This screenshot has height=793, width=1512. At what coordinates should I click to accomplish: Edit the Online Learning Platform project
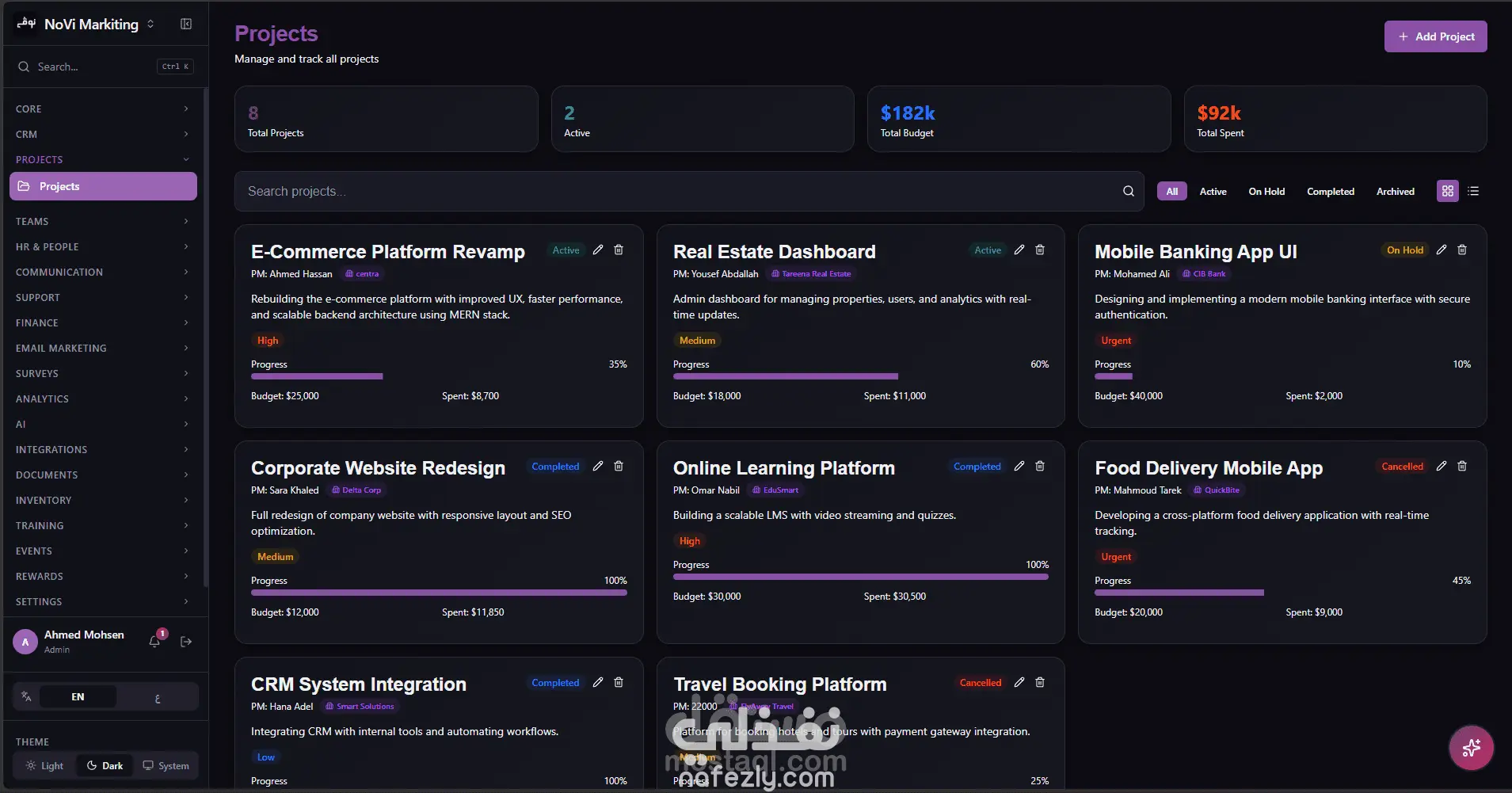click(1019, 466)
